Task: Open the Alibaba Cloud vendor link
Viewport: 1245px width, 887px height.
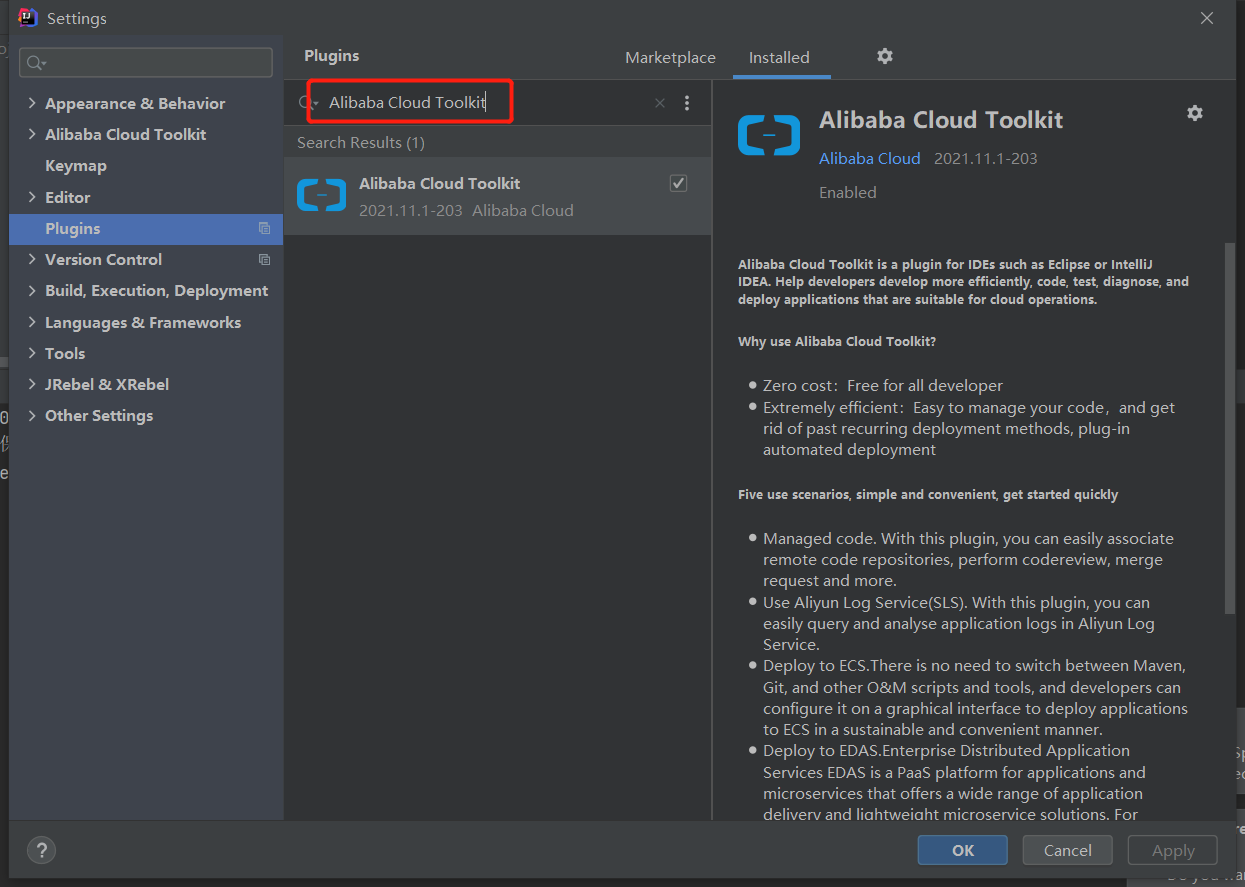Action: [870, 158]
